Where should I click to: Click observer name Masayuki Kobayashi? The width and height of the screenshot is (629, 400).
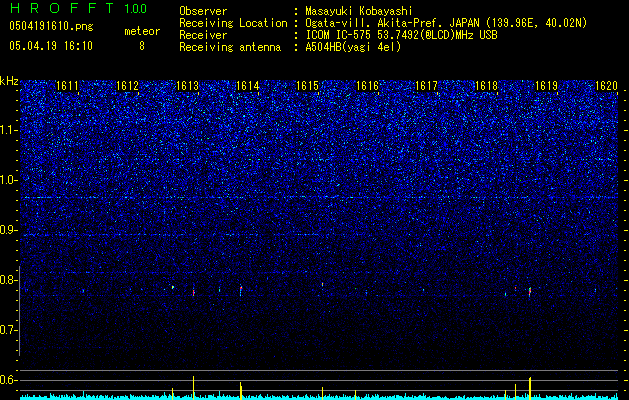coord(359,11)
